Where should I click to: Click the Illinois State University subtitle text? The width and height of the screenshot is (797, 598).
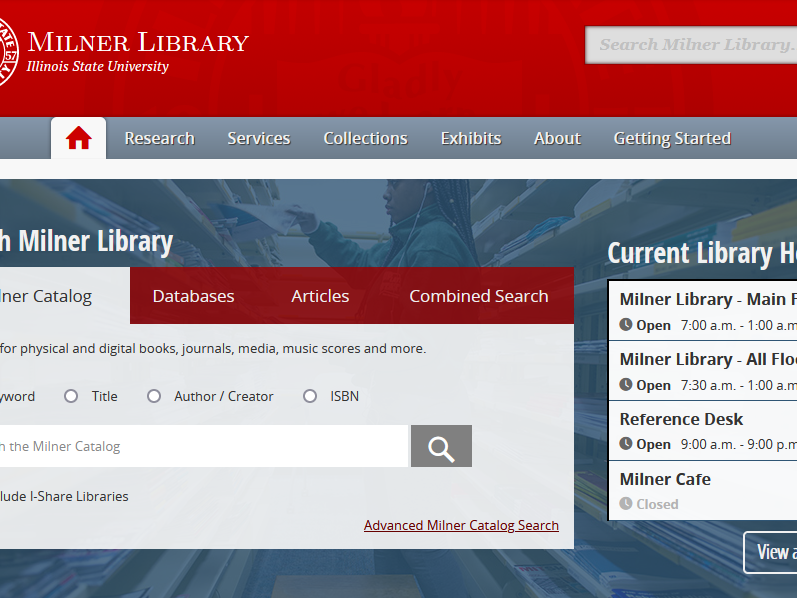pyautogui.click(x=98, y=67)
